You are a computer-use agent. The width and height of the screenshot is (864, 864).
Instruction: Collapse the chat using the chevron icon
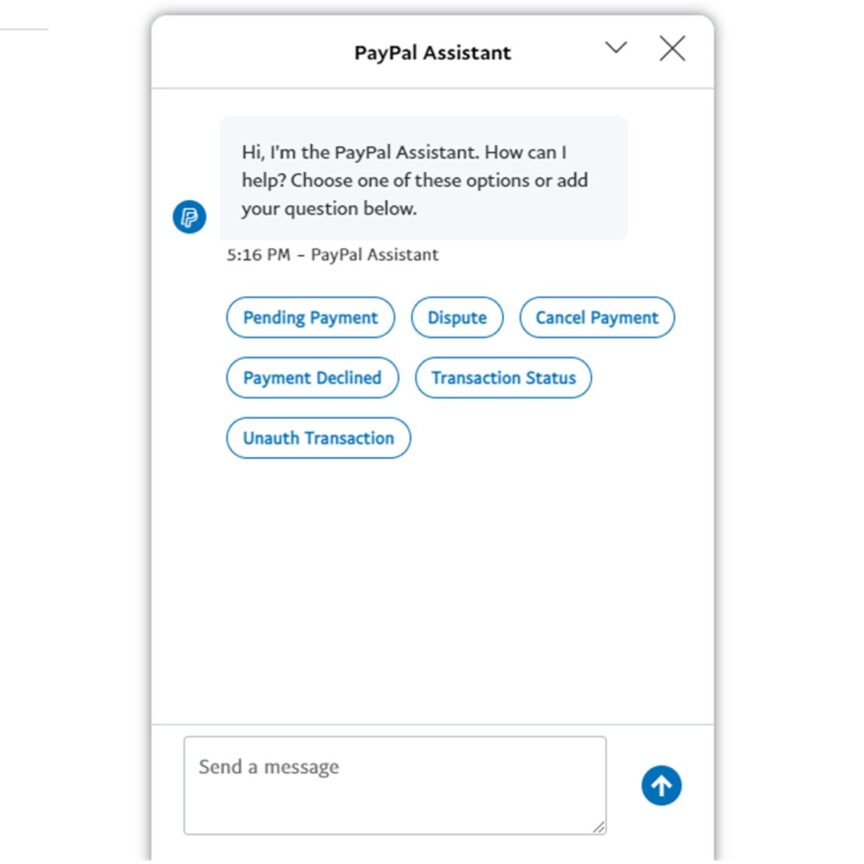[x=616, y=47]
